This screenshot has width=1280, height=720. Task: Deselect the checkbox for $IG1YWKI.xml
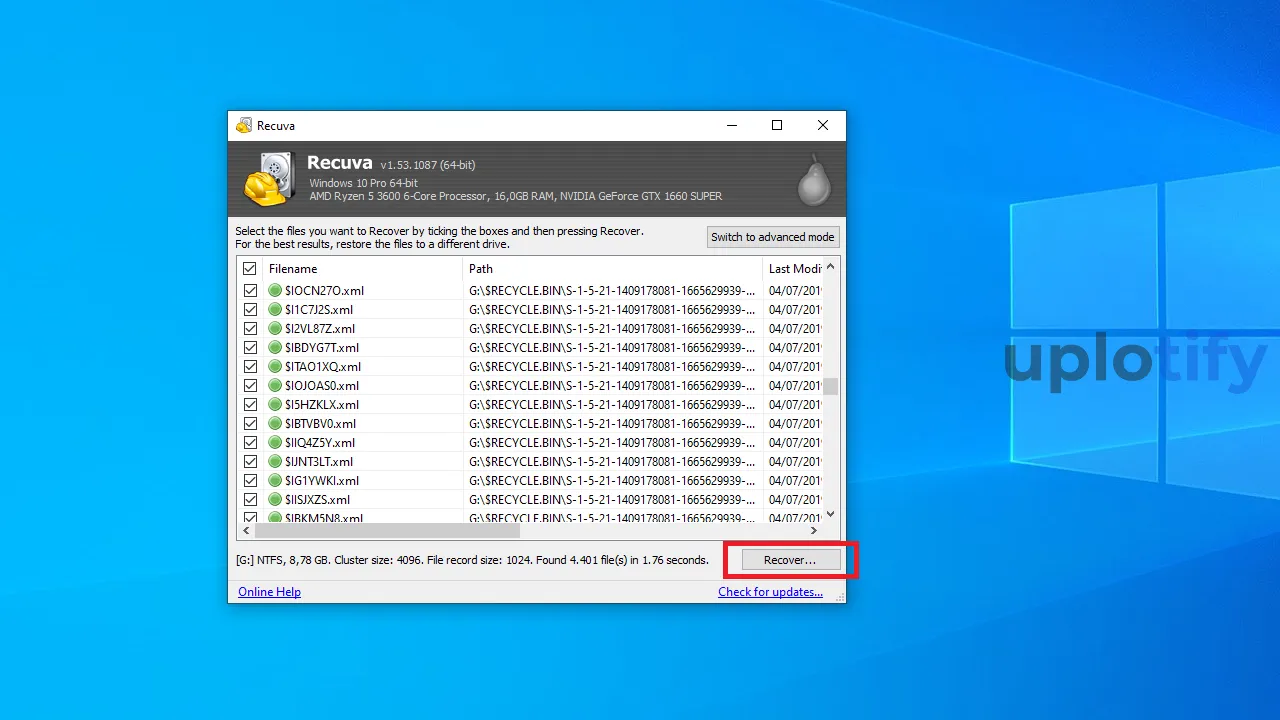(250, 481)
